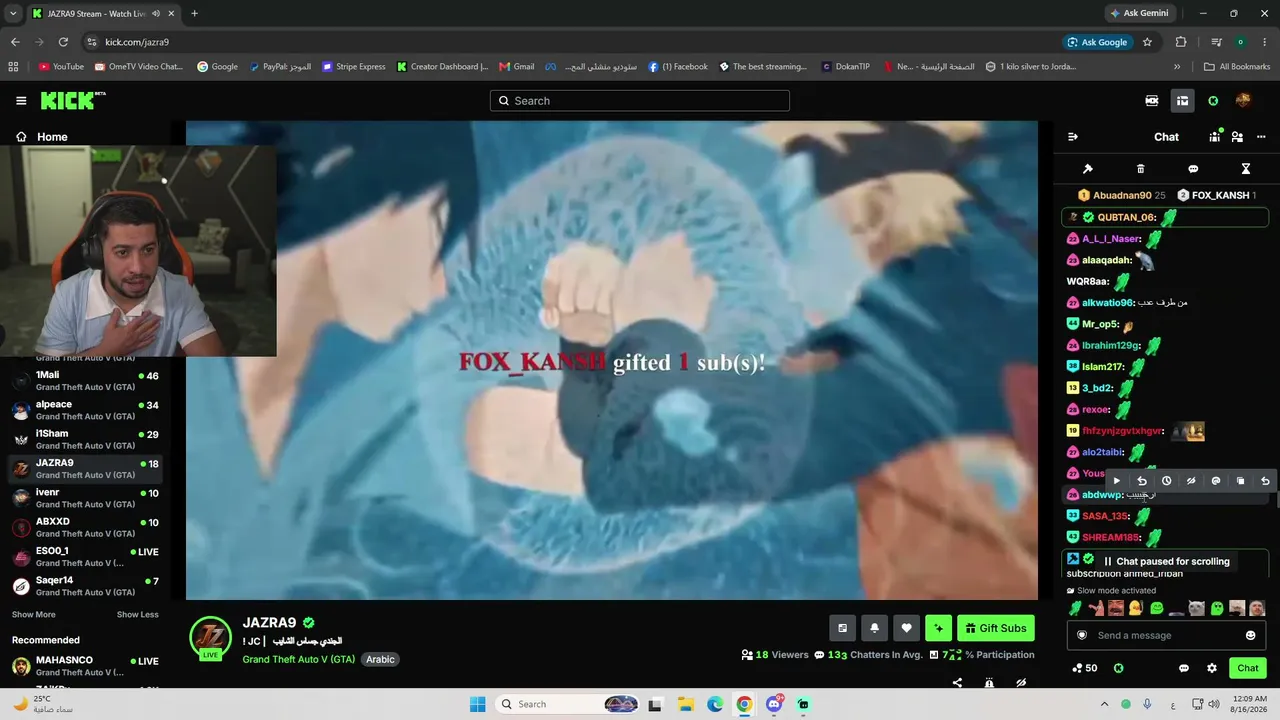
Task: Click the JAZRA9 channel avatar with LIVE badge
Action: click(210, 637)
